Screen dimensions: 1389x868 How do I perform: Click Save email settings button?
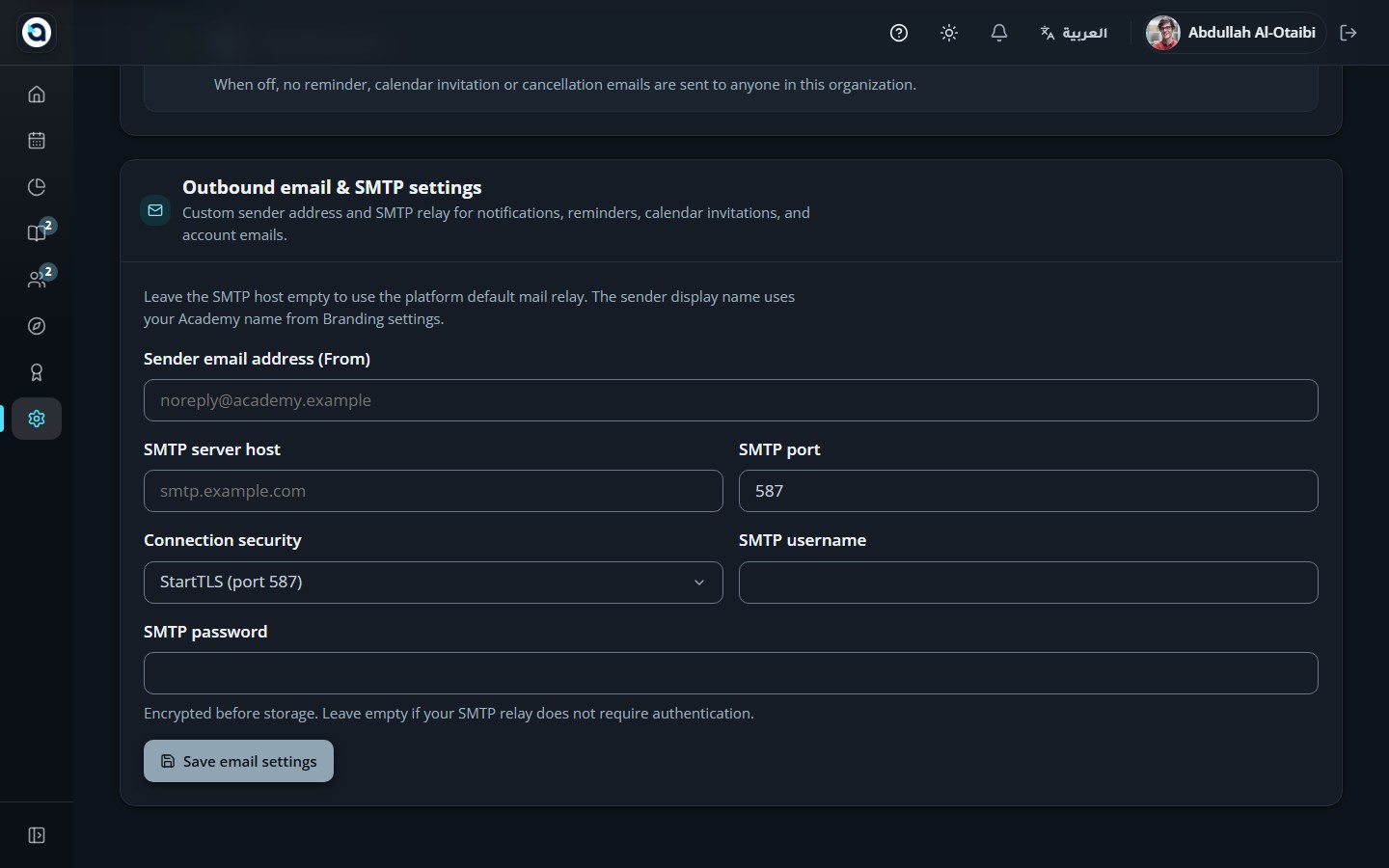pyautogui.click(x=238, y=761)
